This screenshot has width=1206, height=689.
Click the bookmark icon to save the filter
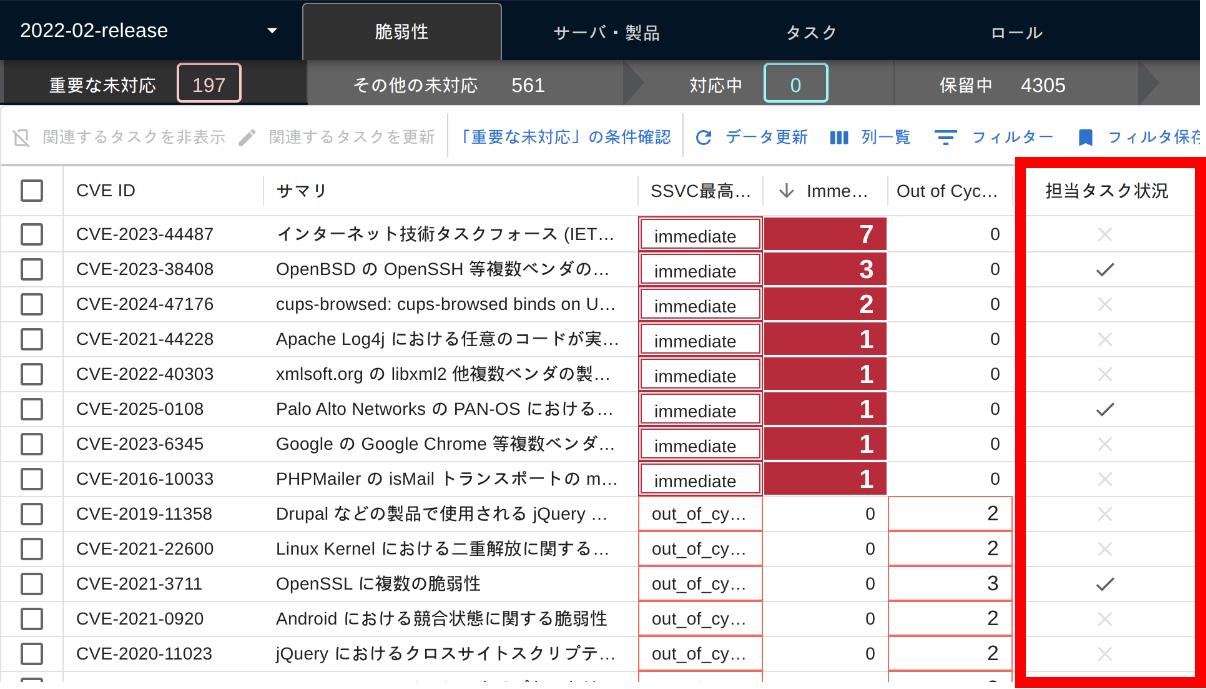[x=1086, y=137]
